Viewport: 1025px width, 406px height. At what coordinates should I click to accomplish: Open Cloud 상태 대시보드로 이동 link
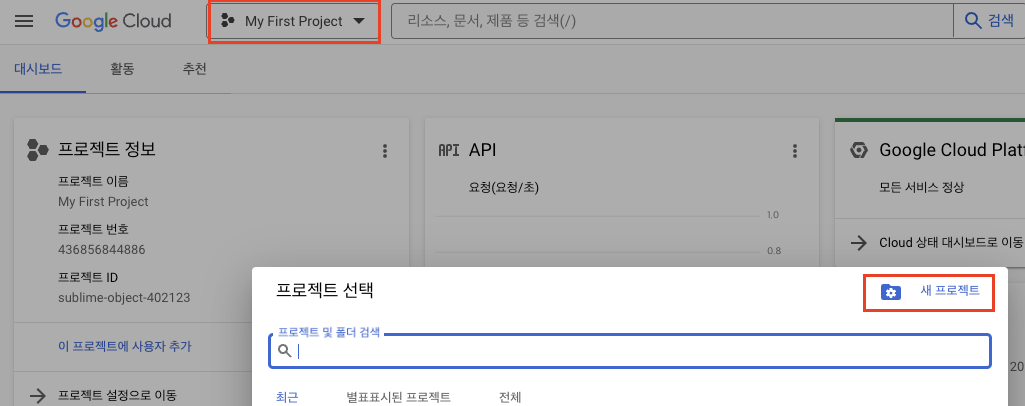click(951, 243)
